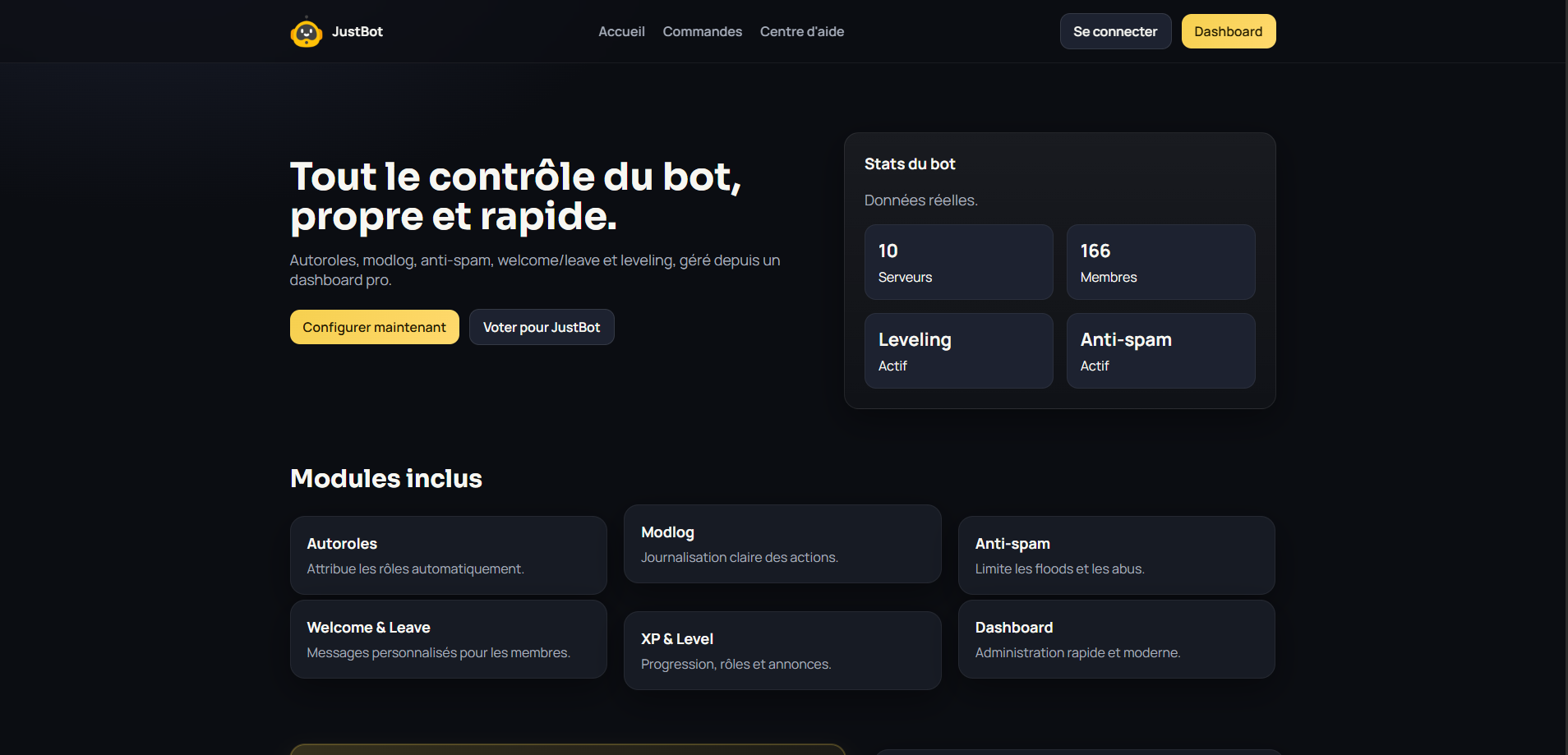1568x755 pixels.
Task: Click the Se connecter button
Action: pos(1114,30)
